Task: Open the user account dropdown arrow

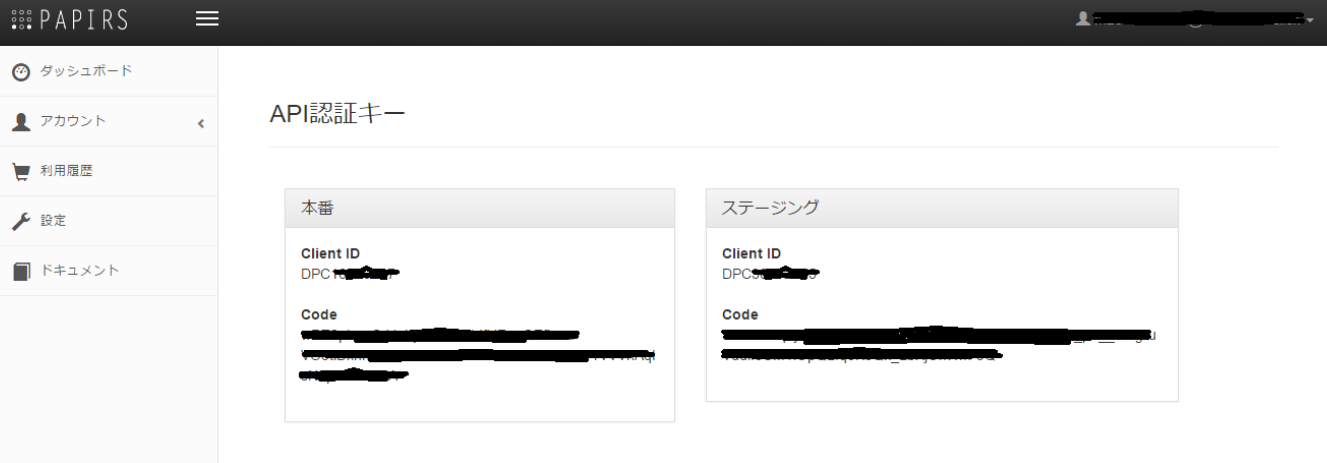Action: tap(1309, 20)
